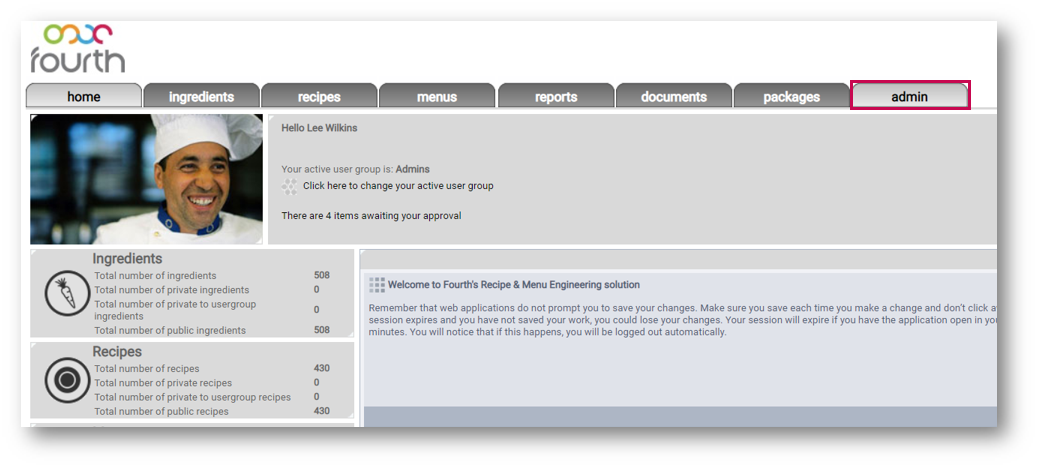This screenshot has width=1039, height=469.
Task: Click the grid icon beside Welcome heading
Action: 376,285
